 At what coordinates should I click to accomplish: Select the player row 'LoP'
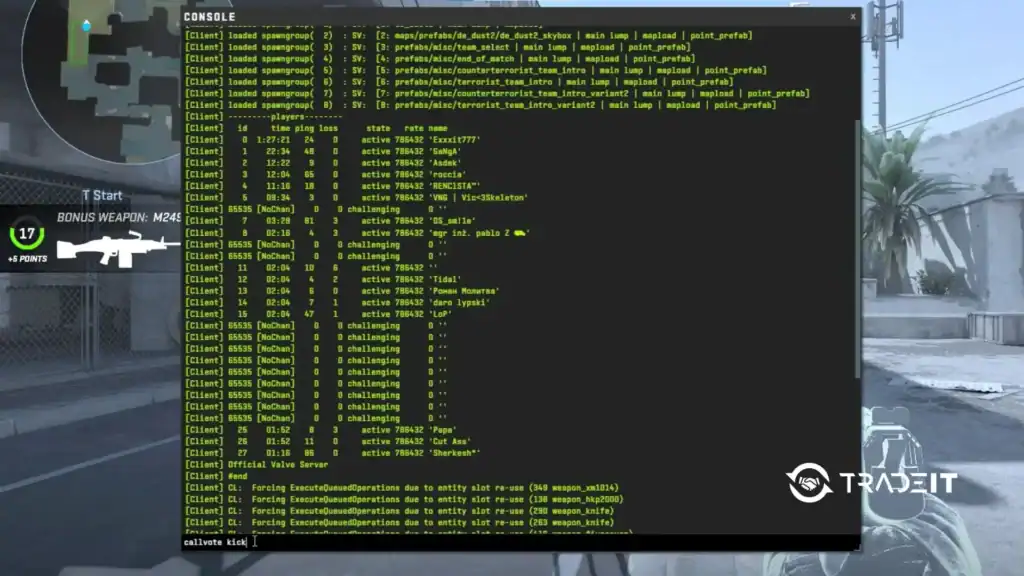click(x=318, y=314)
